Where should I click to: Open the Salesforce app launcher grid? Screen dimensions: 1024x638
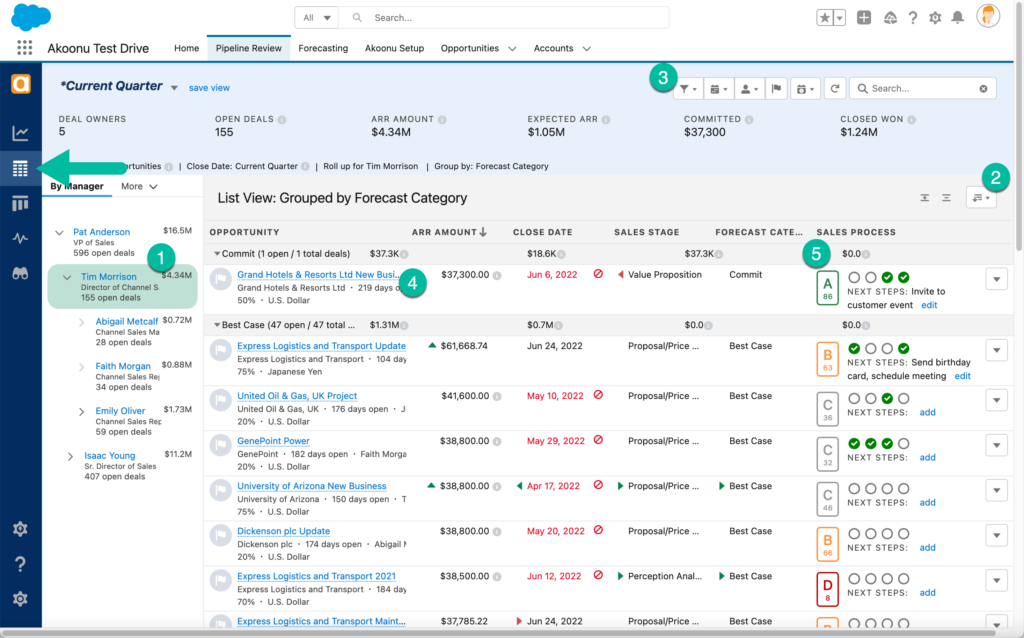[24, 48]
